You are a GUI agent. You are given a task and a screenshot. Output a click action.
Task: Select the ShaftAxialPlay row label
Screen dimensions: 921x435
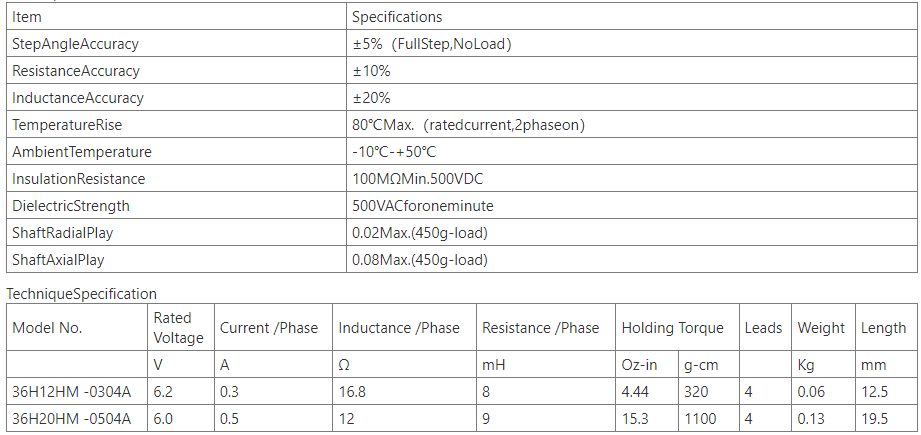[x=58, y=260]
